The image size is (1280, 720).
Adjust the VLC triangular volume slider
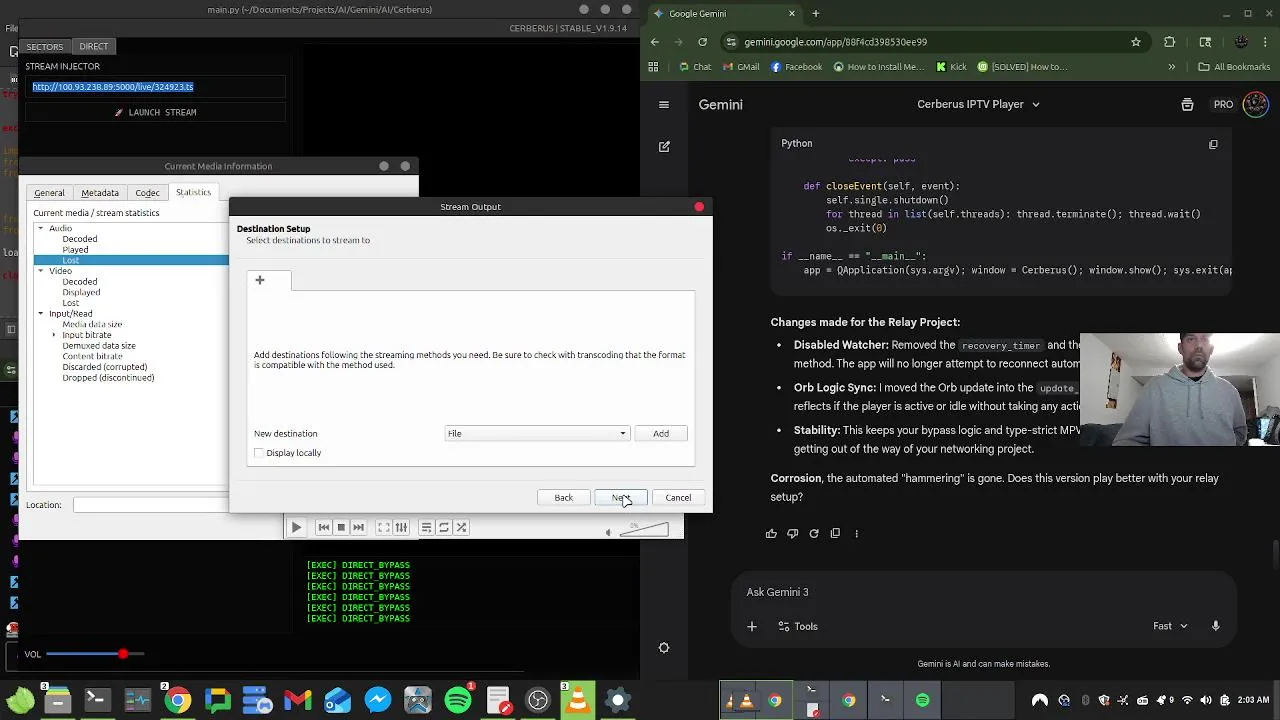644,529
